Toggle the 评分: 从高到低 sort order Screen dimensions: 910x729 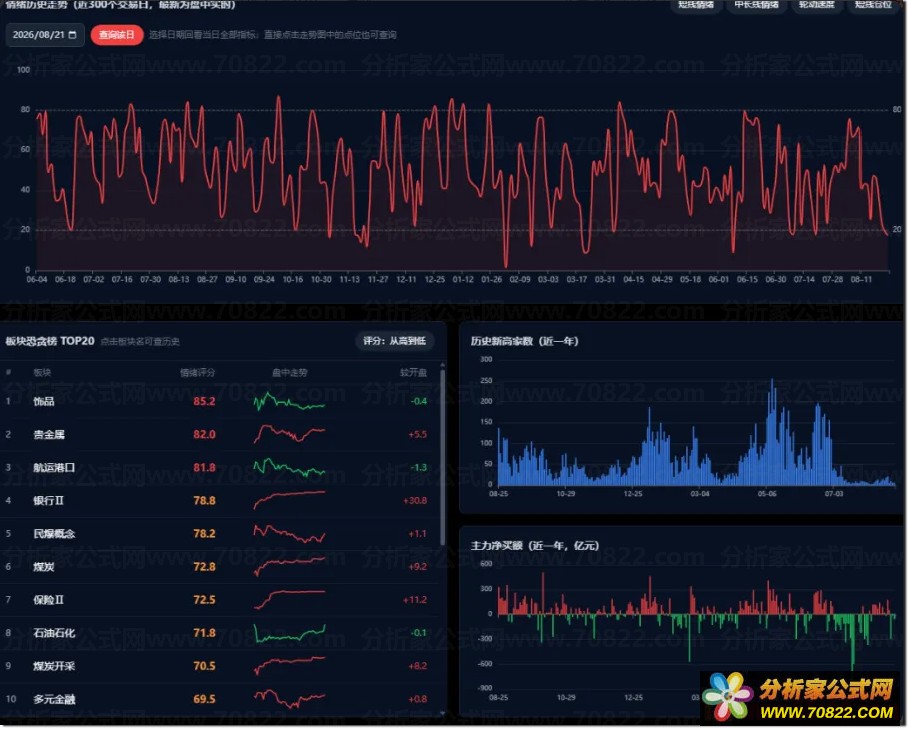[395, 341]
